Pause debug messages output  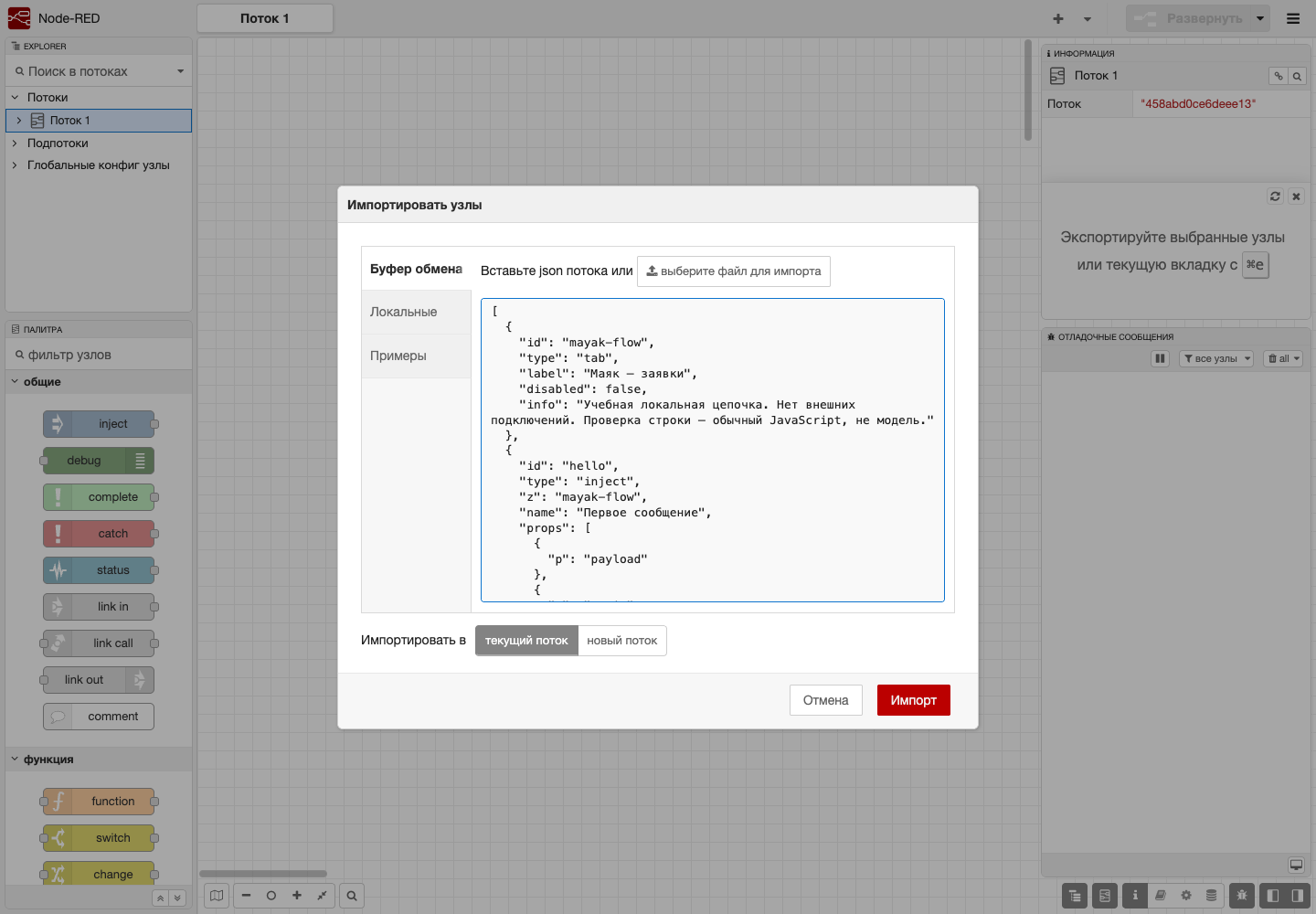point(1160,358)
